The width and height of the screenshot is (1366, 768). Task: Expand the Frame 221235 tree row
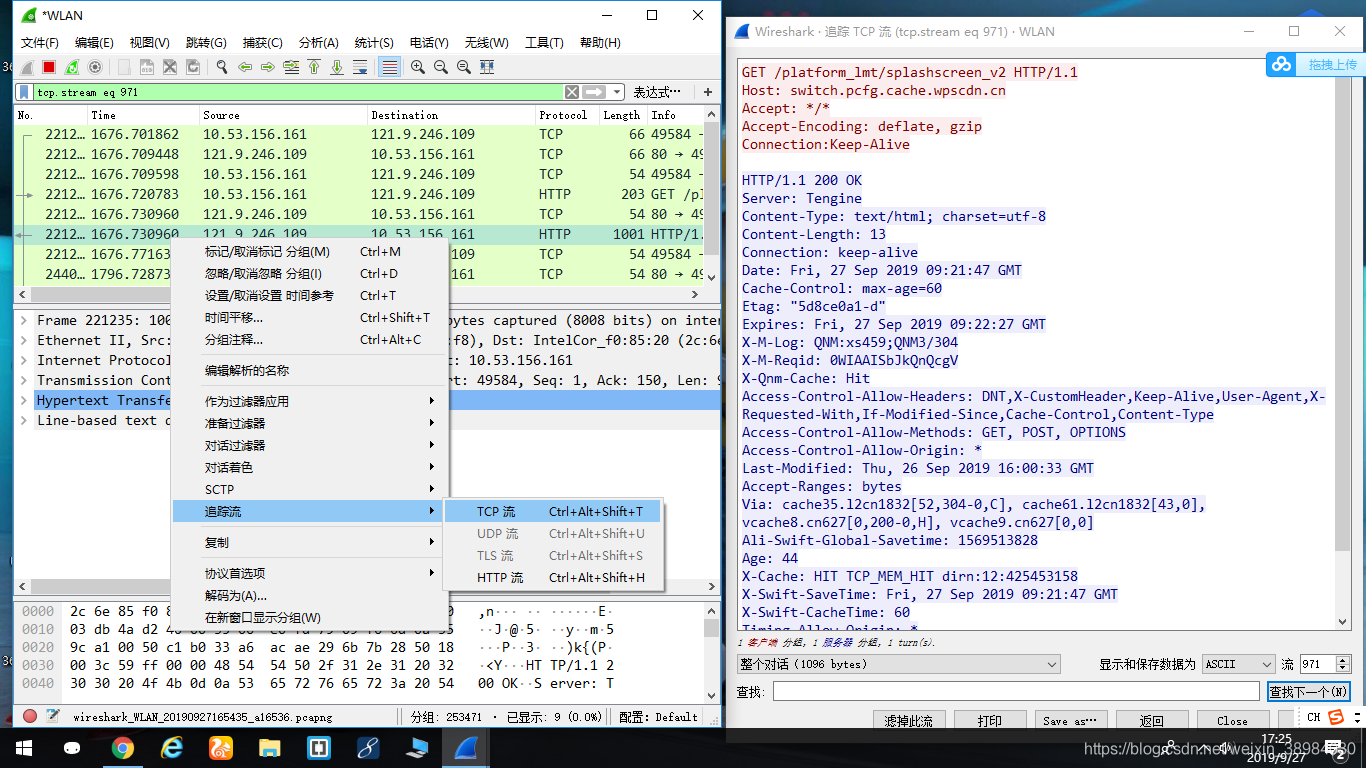pyautogui.click(x=26, y=320)
